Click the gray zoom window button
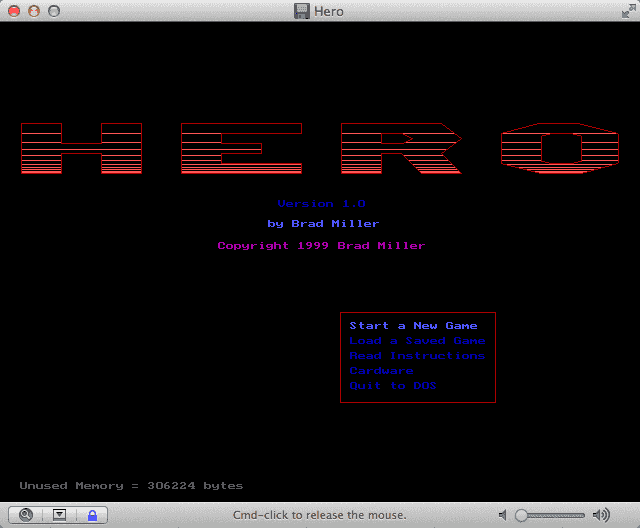Image resolution: width=640 pixels, height=528 pixels. (x=54, y=11)
